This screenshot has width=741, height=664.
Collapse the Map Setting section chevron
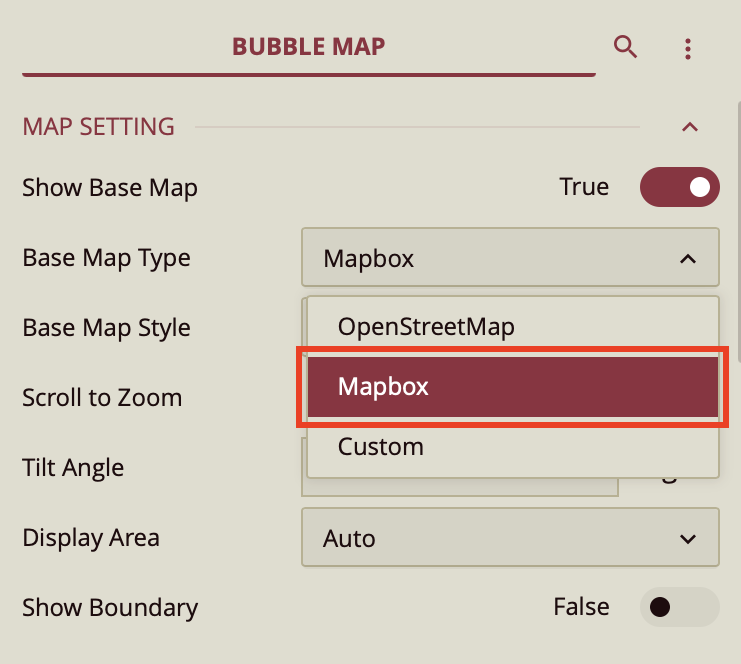pos(689,127)
